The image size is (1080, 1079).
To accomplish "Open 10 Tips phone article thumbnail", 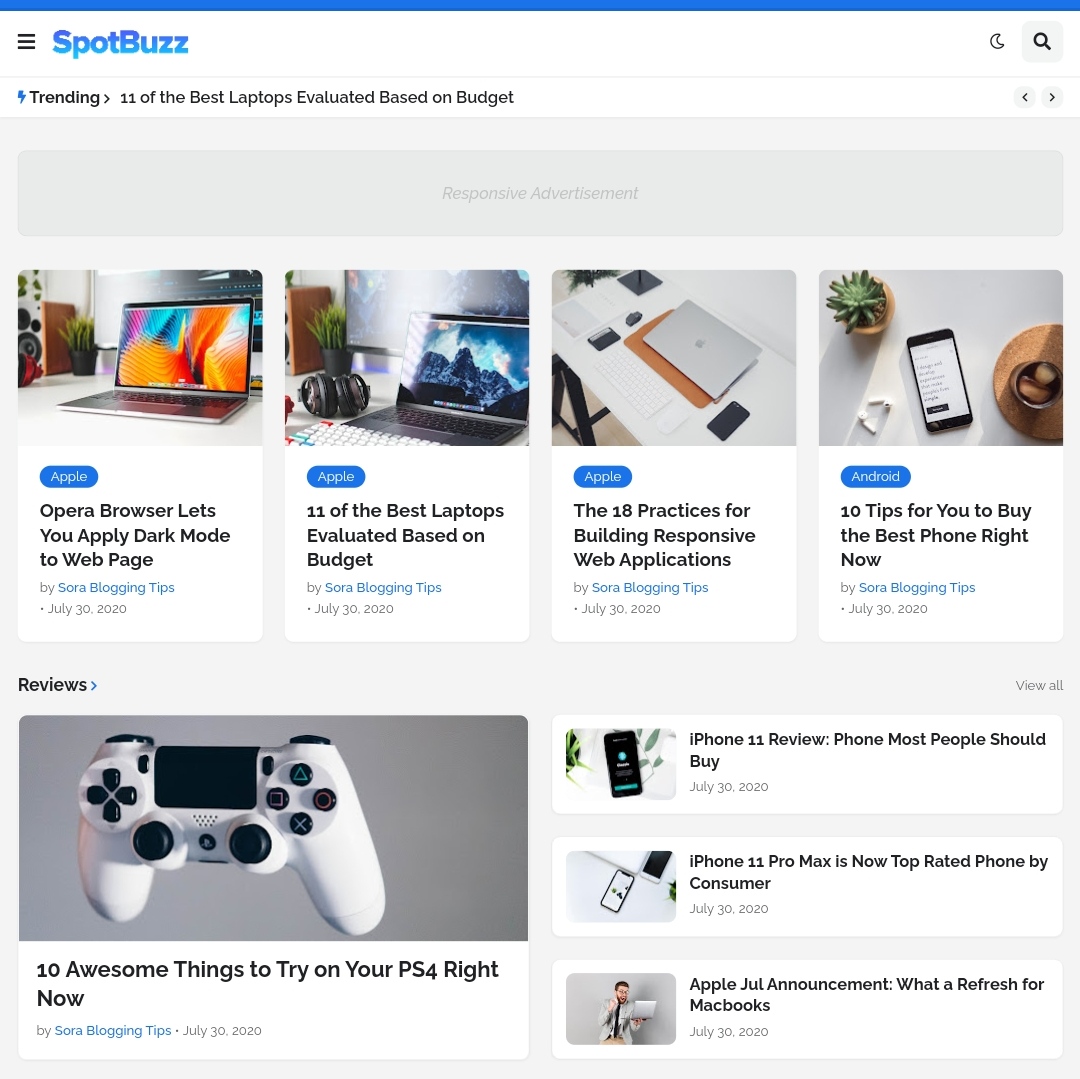I will pyautogui.click(x=940, y=357).
